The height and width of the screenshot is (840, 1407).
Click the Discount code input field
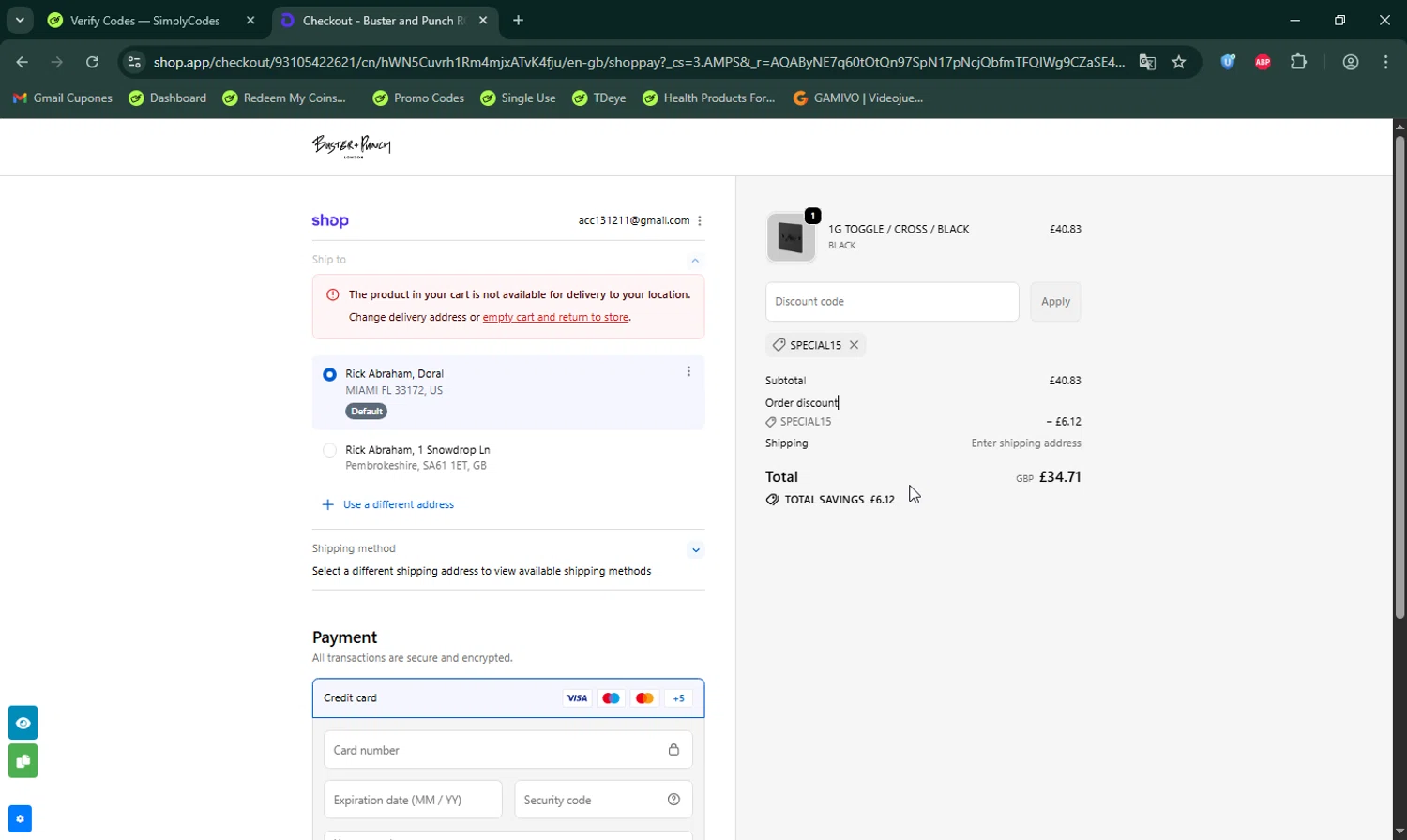(x=892, y=302)
